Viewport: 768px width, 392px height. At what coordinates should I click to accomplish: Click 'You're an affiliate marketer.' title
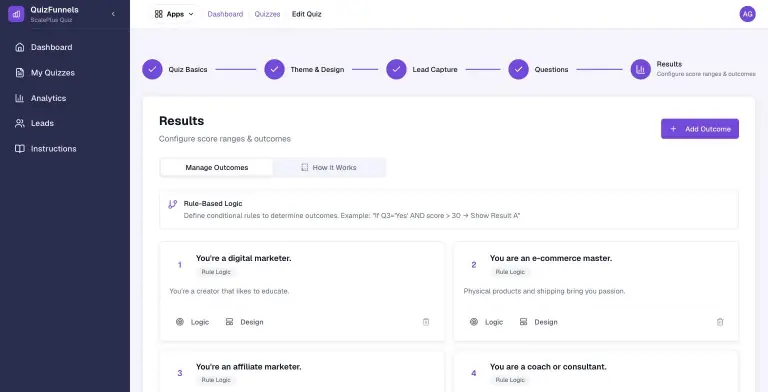(248, 367)
